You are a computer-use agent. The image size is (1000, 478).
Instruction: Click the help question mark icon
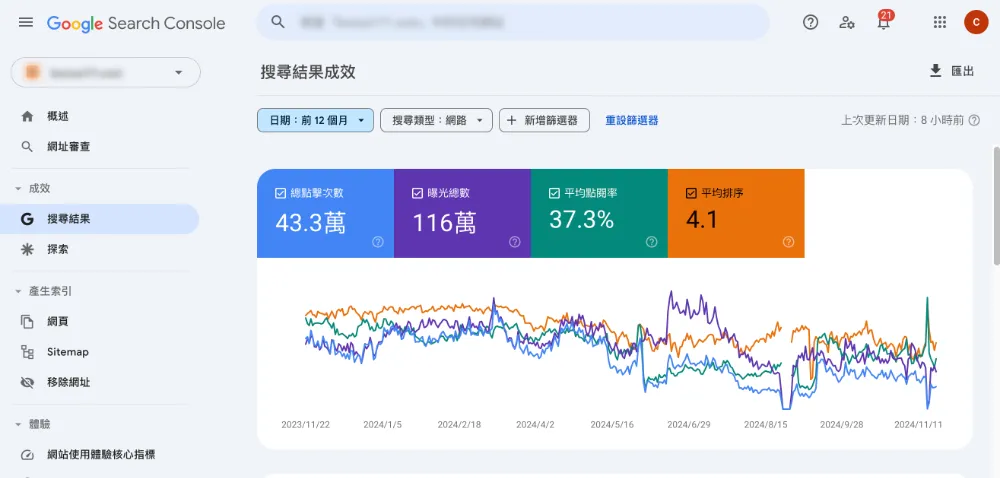tap(811, 22)
